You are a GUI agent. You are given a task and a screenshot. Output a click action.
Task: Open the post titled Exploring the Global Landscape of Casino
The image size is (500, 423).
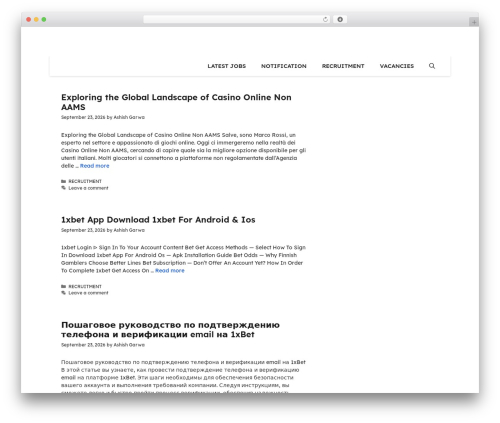coord(176,102)
